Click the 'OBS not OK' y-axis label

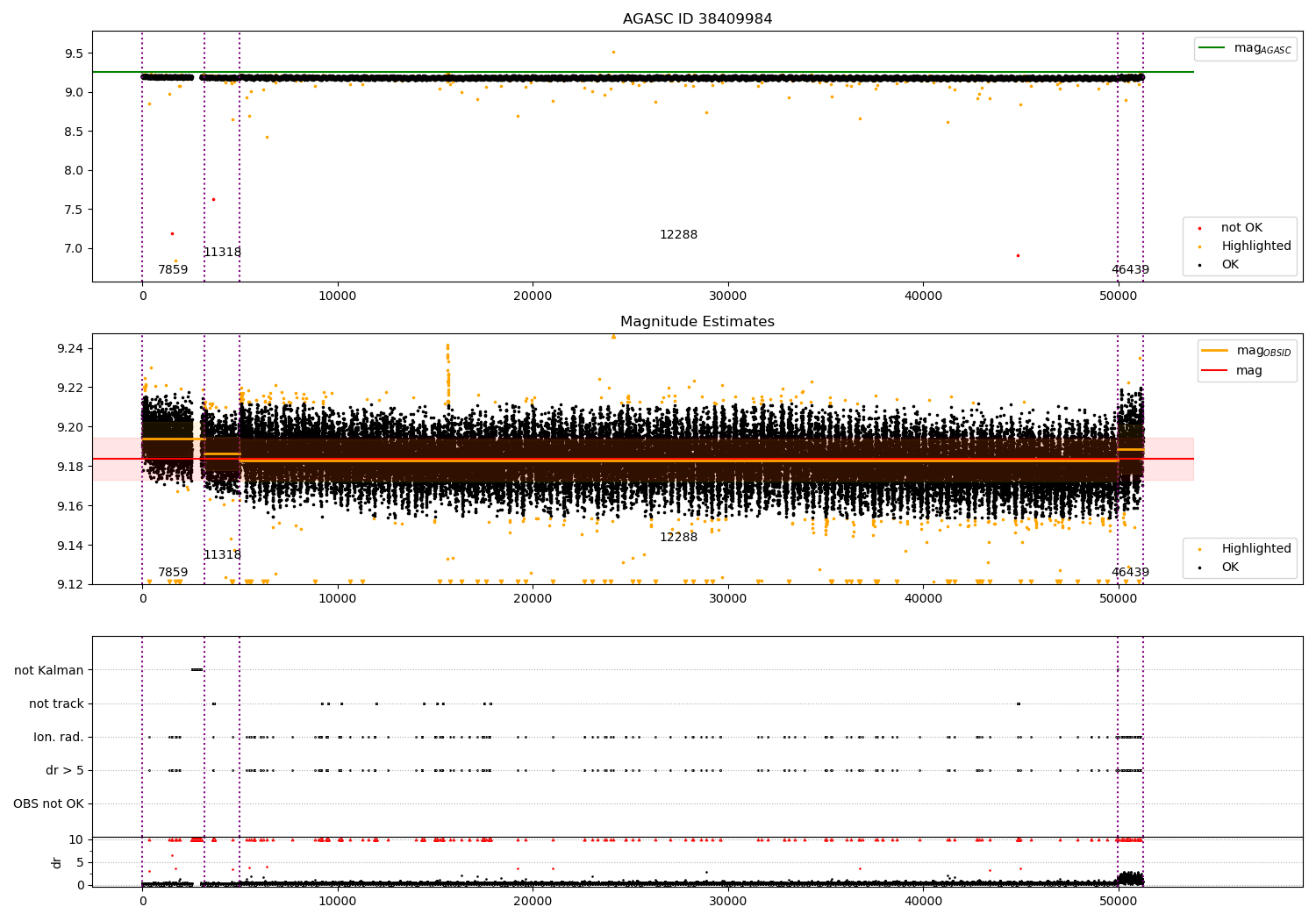pos(48,804)
